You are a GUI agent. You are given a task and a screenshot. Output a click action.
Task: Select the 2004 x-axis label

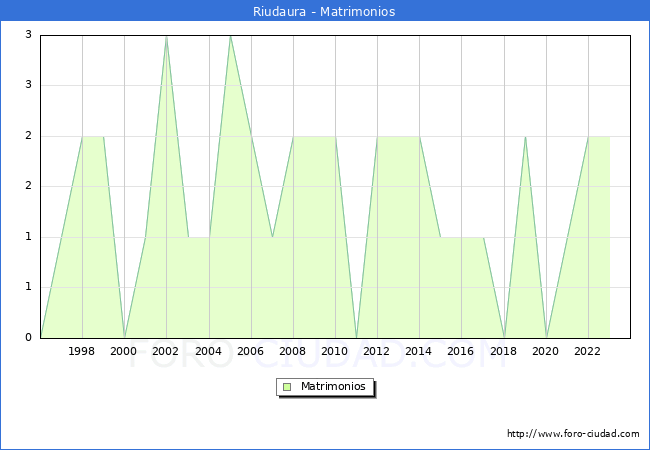point(208,351)
